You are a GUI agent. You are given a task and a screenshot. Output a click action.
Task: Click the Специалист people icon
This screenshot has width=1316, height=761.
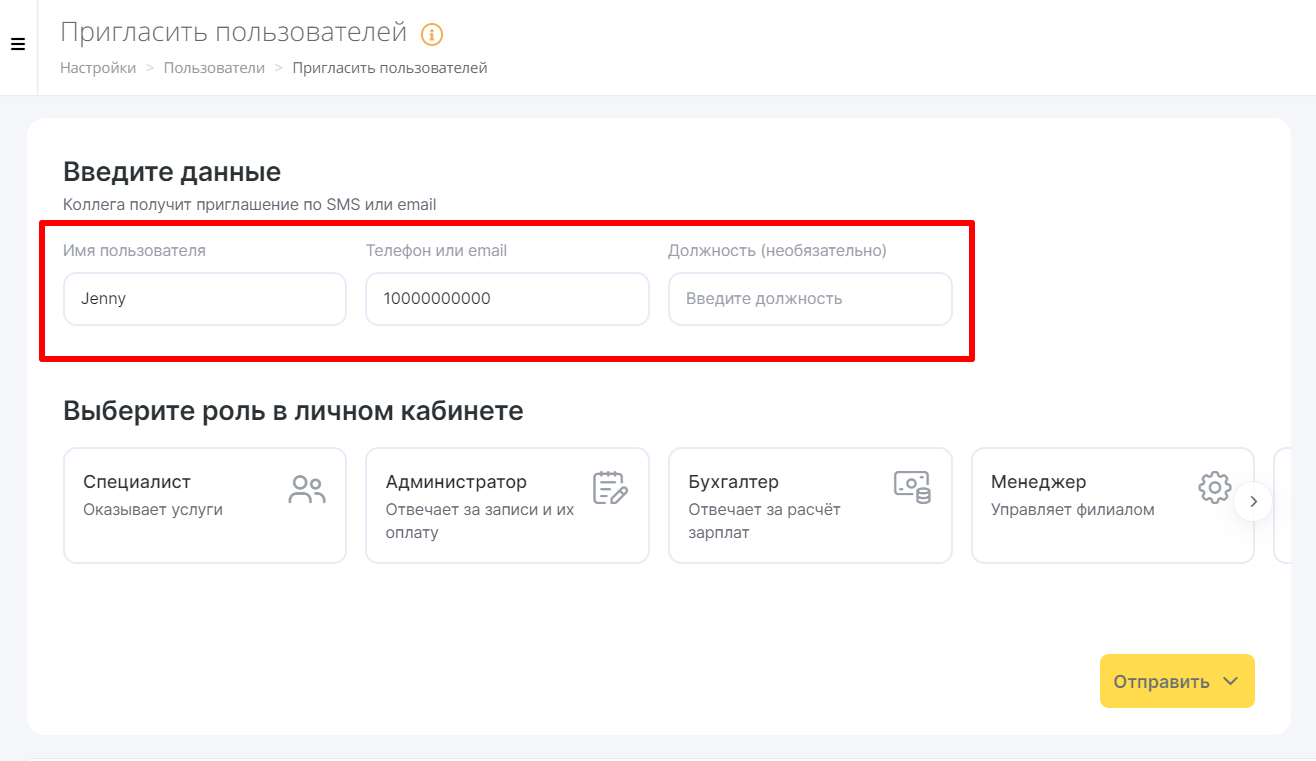click(x=307, y=489)
